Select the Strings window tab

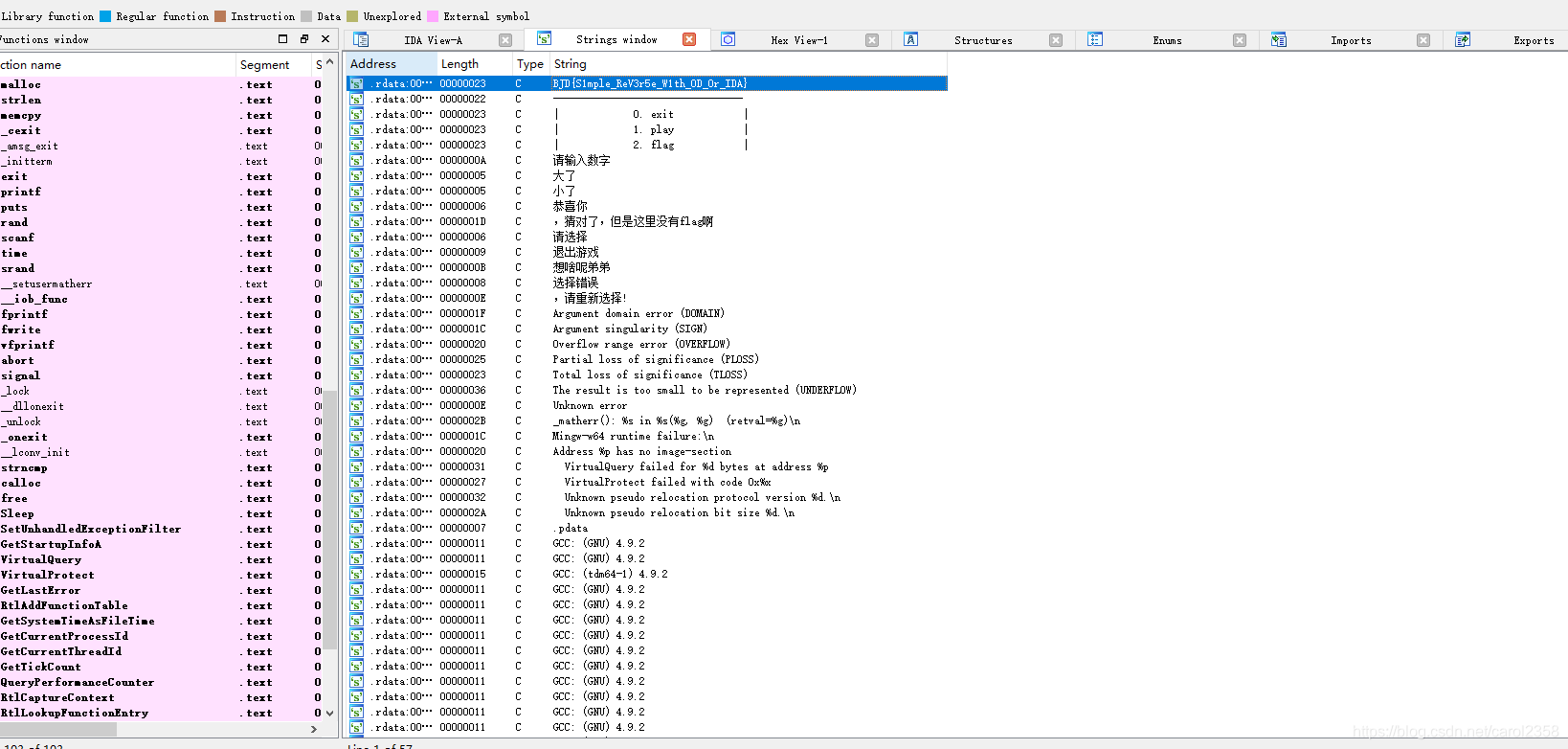click(616, 39)
